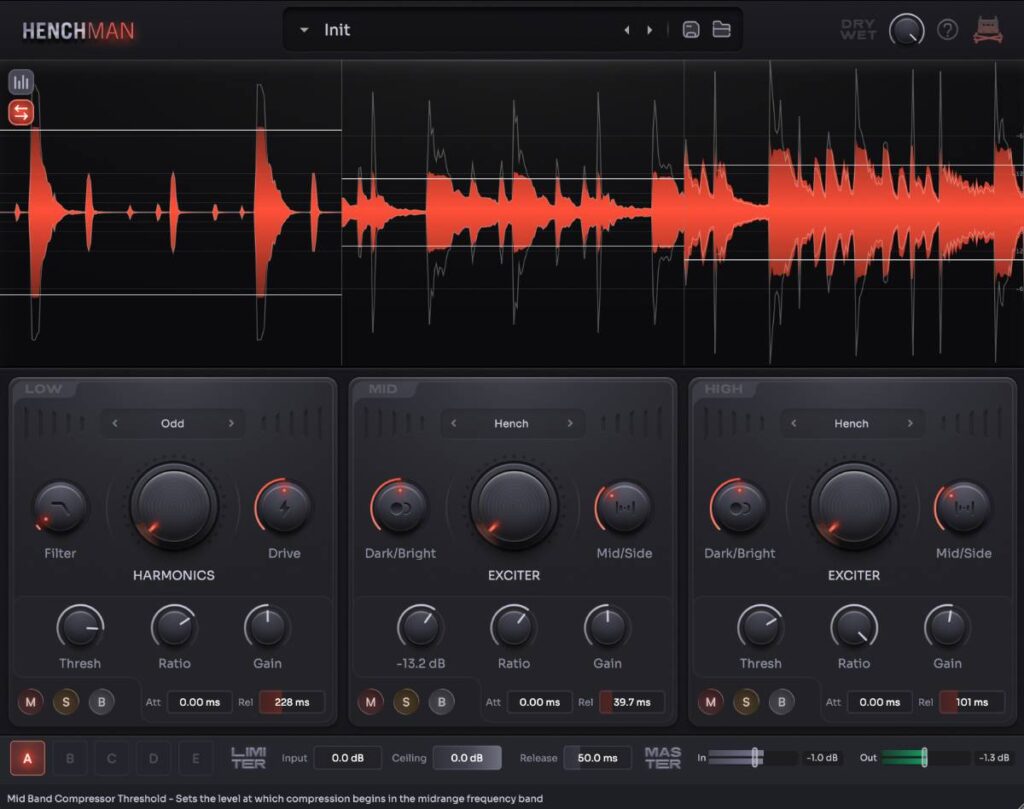Click the master Out level slider

point(924,758)
